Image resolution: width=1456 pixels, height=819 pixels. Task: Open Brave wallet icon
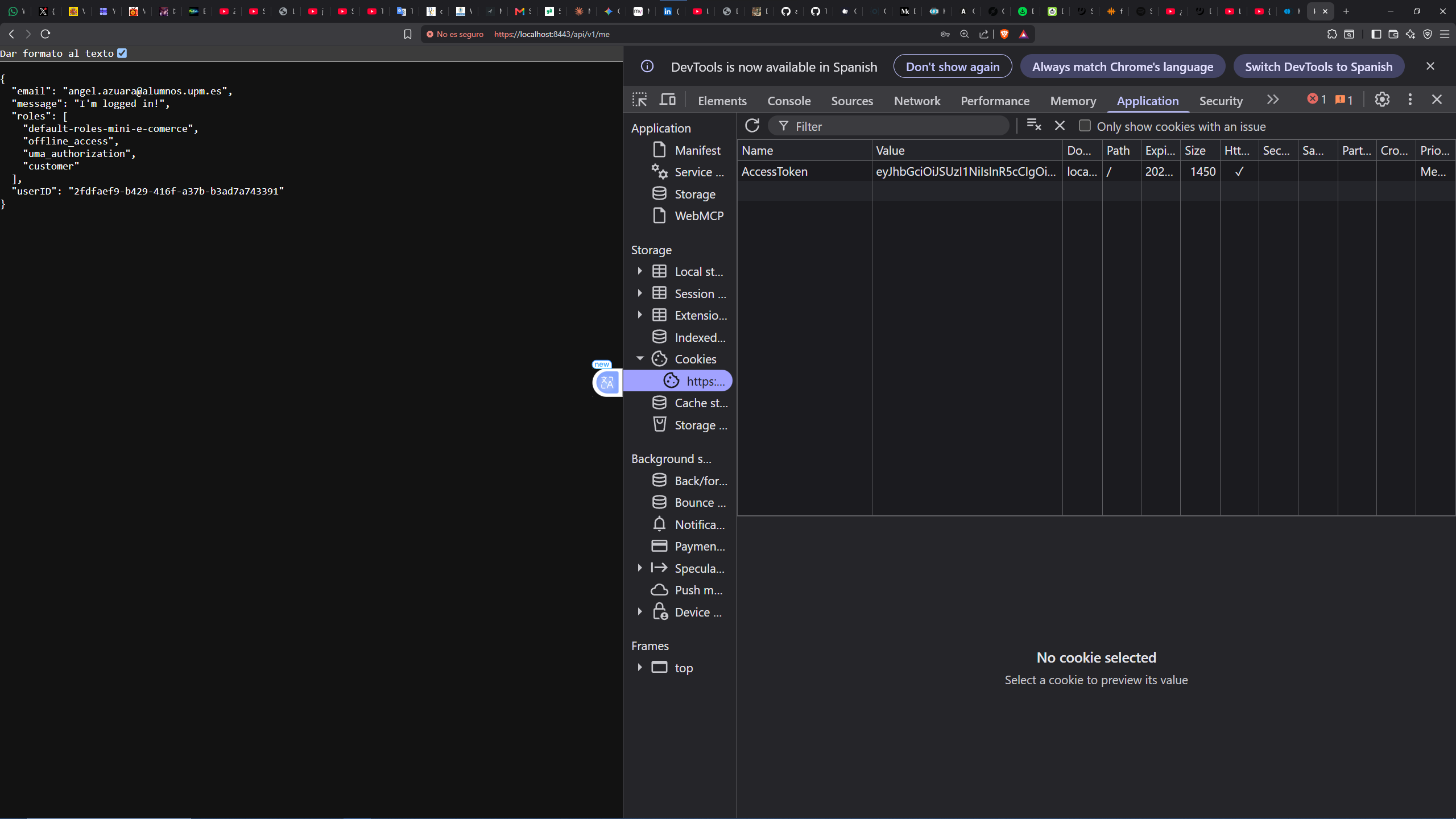(1393, 34)
